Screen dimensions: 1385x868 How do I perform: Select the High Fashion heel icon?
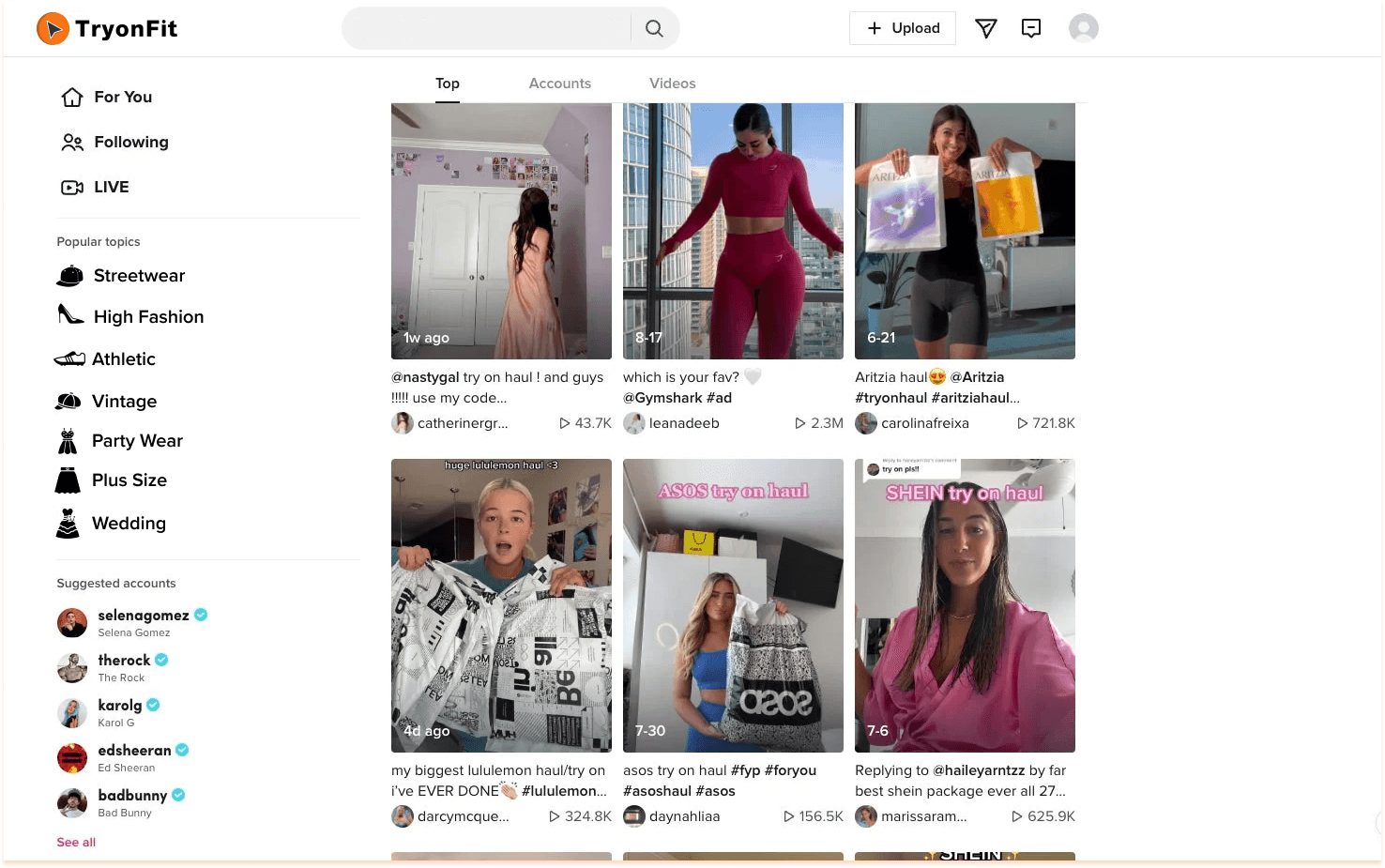[70, 314]
